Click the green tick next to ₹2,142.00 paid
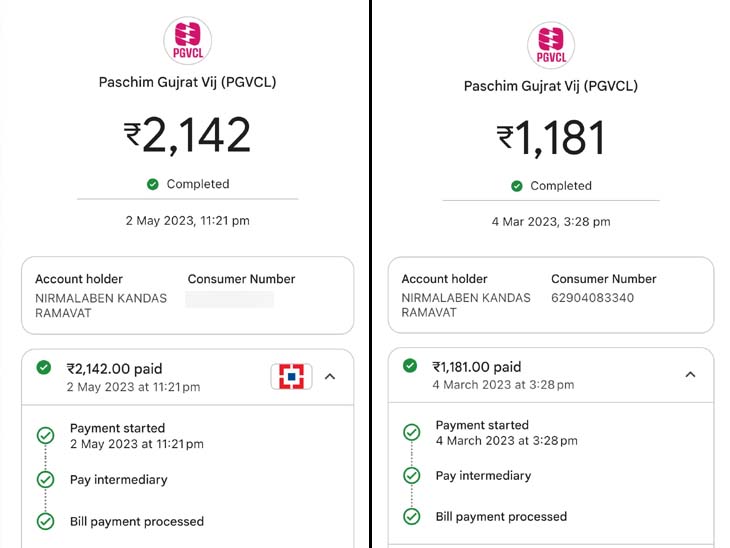 coord(44,368)
